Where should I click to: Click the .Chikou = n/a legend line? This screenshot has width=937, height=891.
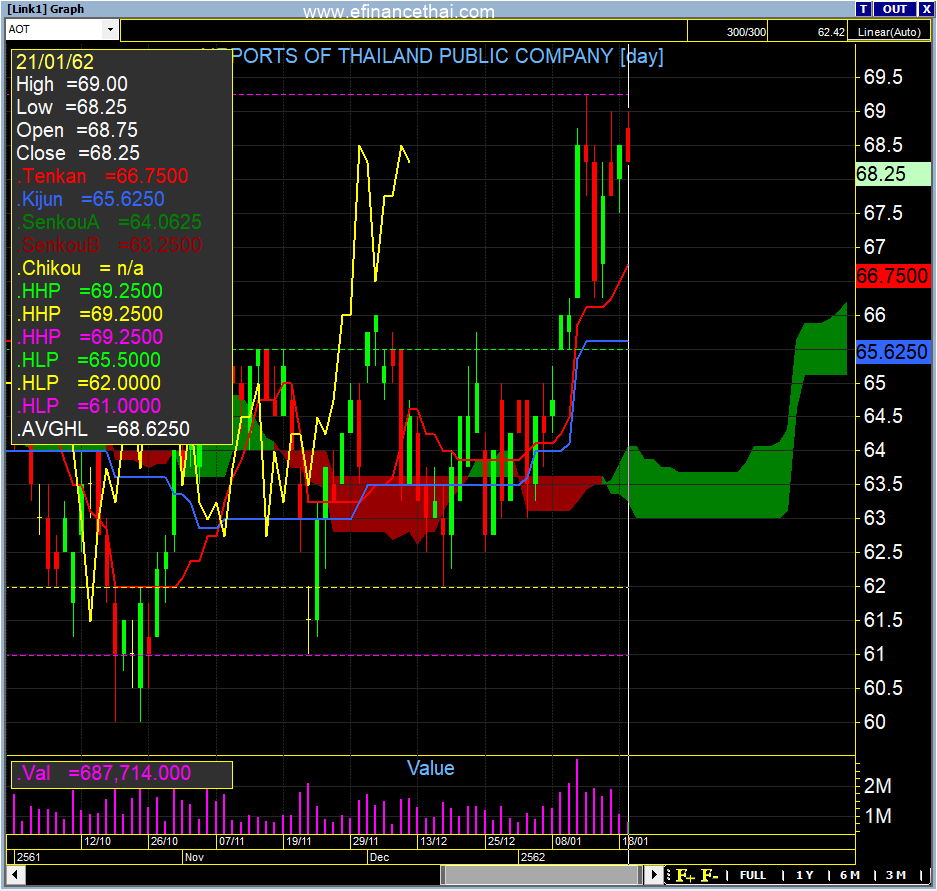[x=80, y=268]
